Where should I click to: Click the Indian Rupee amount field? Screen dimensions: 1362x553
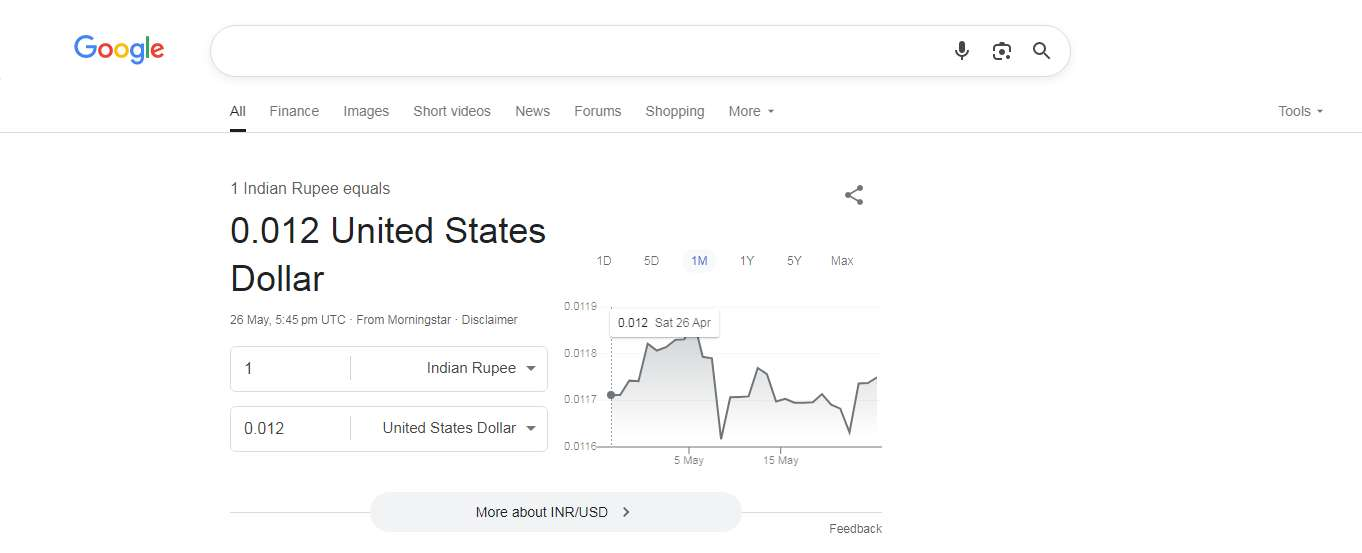[290, 368]
